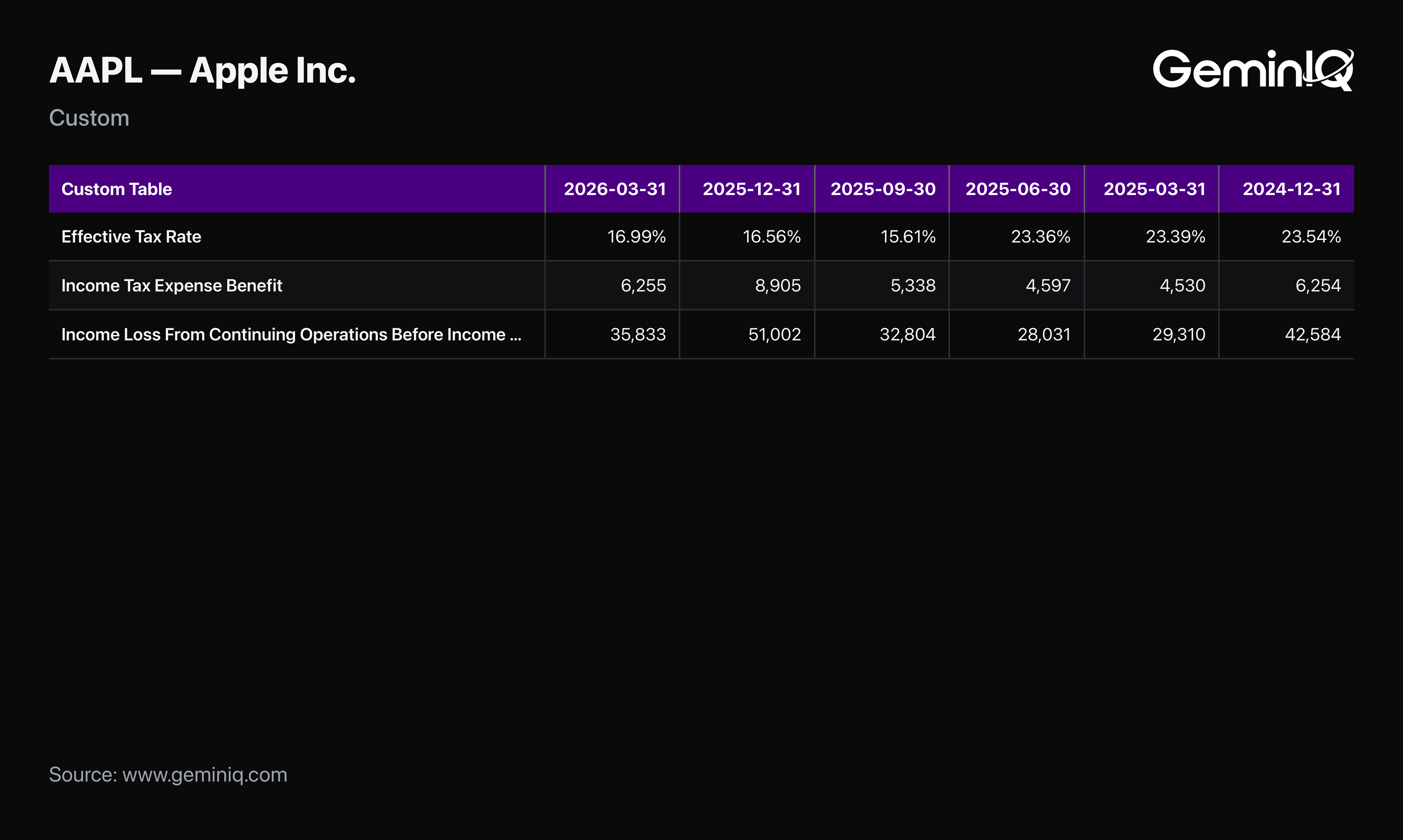Click the 8,905 tax expense value

[778, 285]
